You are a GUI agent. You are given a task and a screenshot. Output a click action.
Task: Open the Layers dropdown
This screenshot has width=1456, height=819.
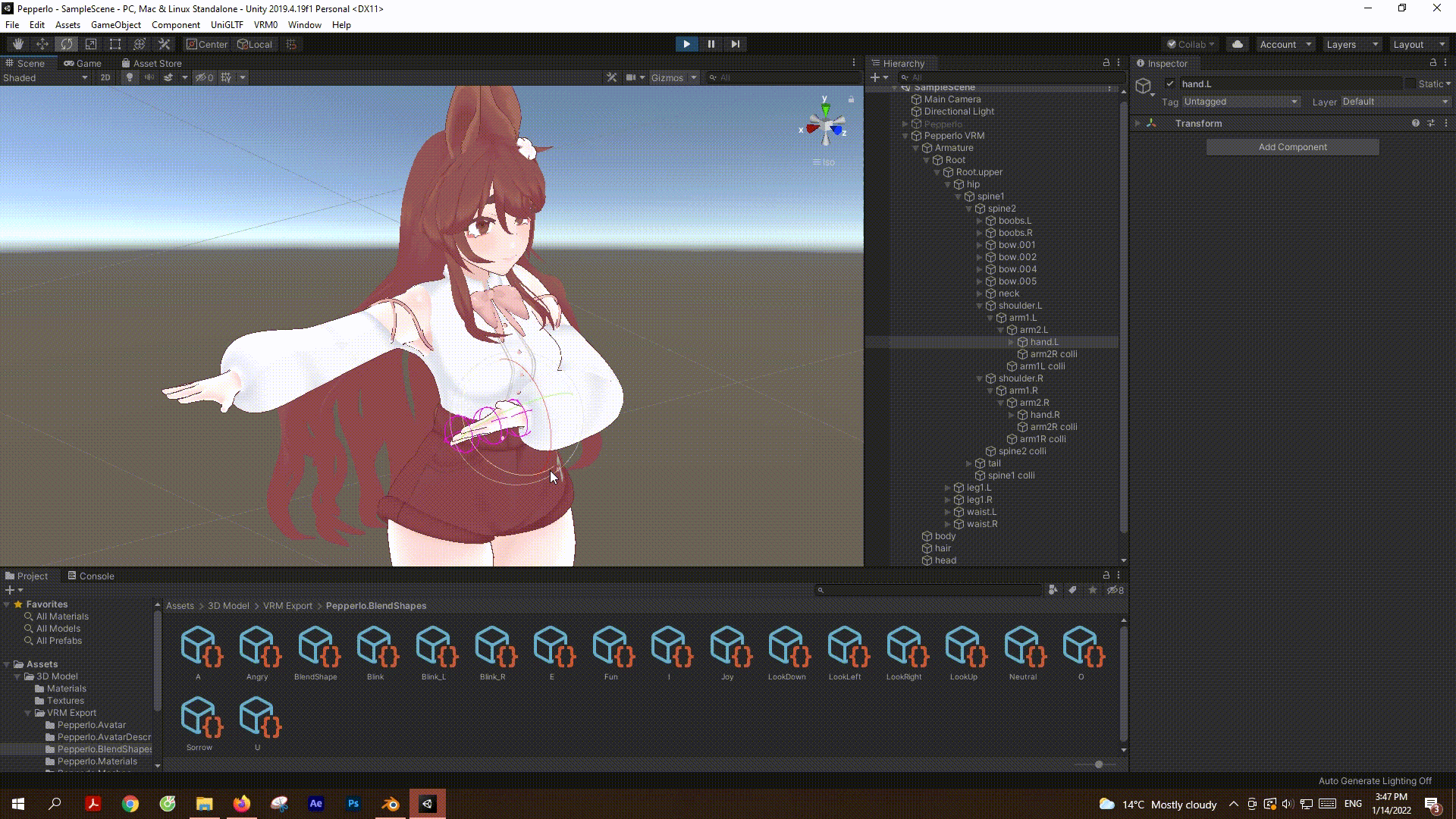tap(1352, 44)
